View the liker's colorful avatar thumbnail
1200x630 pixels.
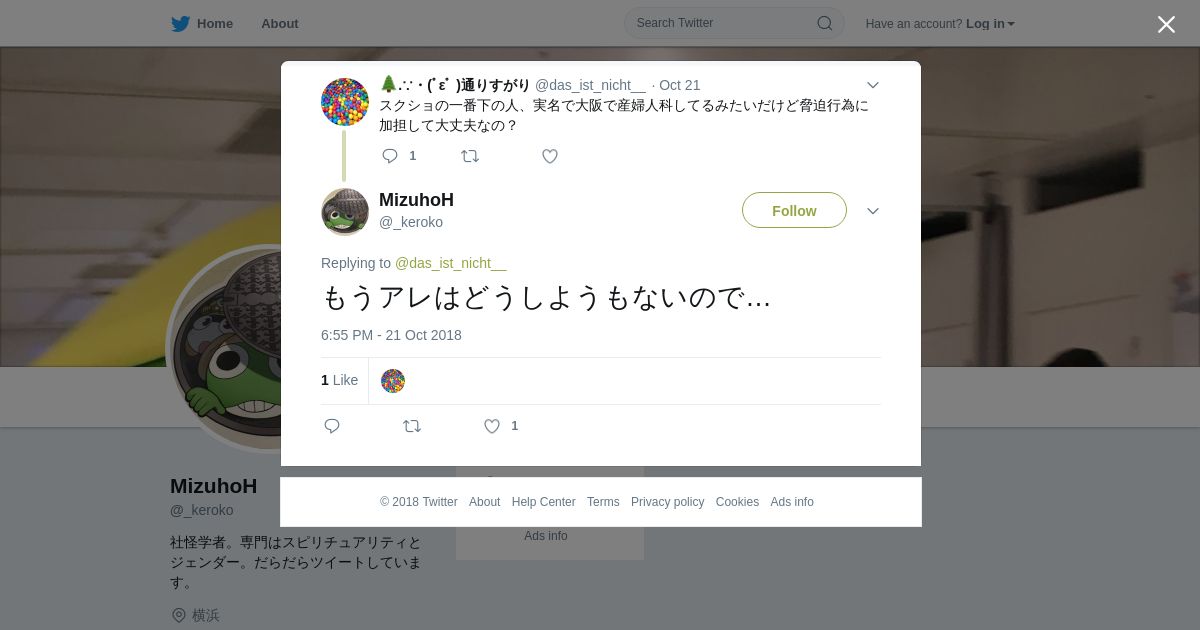393,381
